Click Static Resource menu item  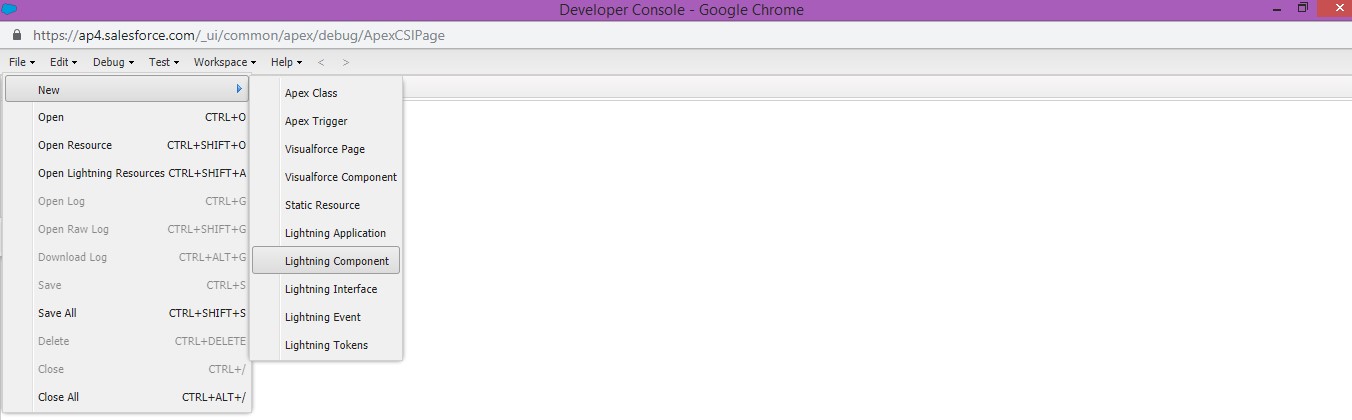[x=322, y=205]
